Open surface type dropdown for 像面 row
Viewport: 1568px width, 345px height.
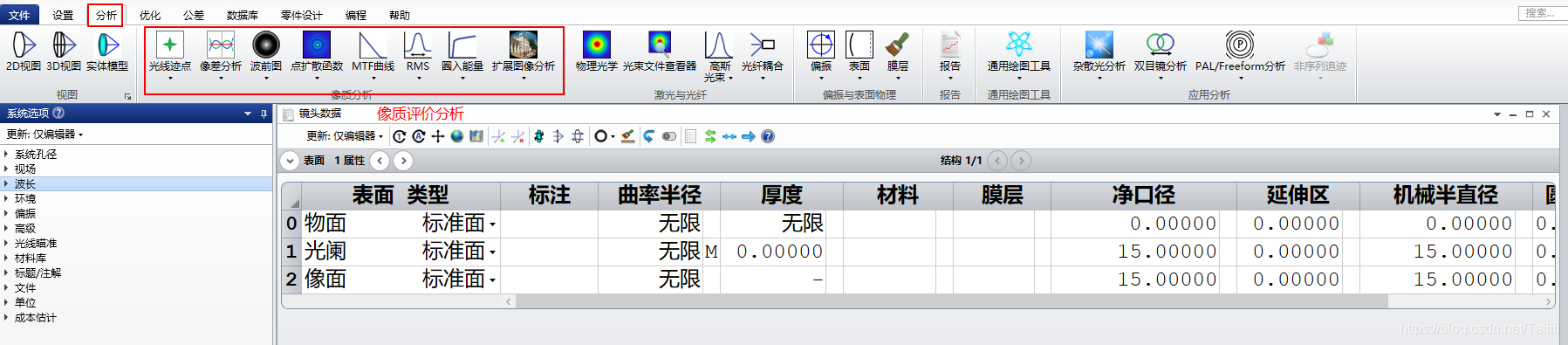(x=493, y=280)
